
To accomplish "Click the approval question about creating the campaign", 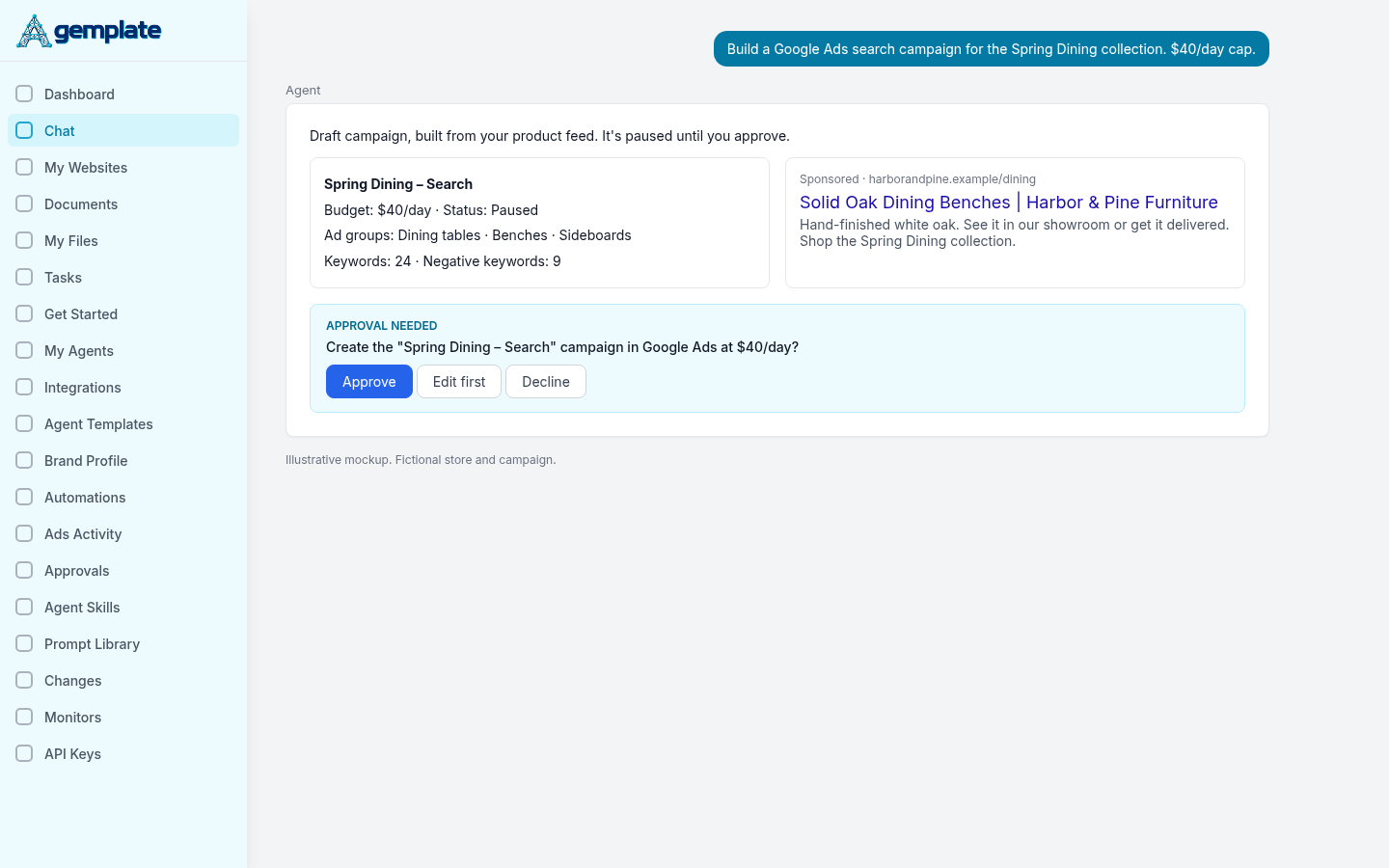I will [x=562, y=346].
